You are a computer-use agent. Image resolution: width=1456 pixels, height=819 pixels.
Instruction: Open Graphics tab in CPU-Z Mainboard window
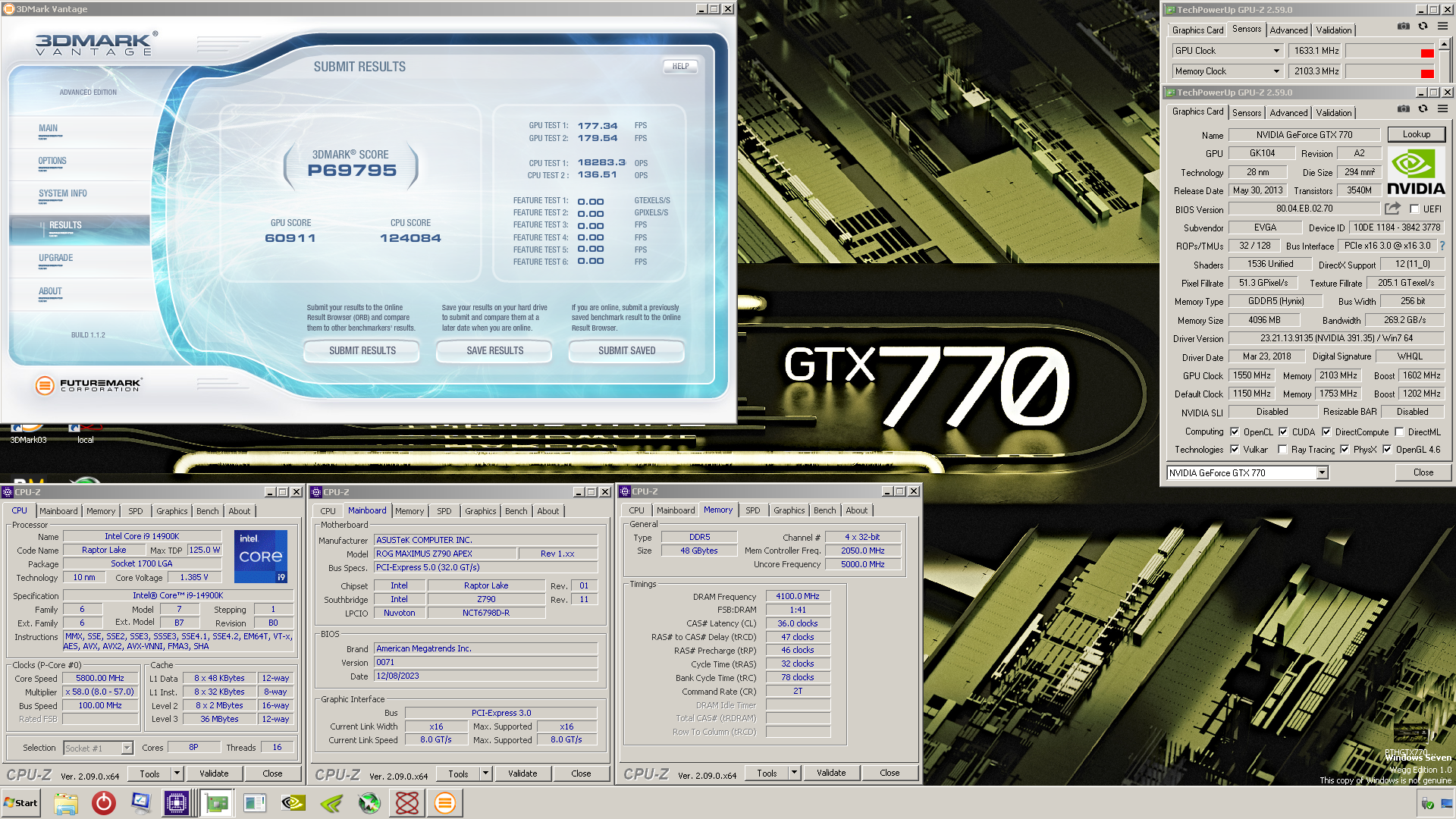(480, 511)
